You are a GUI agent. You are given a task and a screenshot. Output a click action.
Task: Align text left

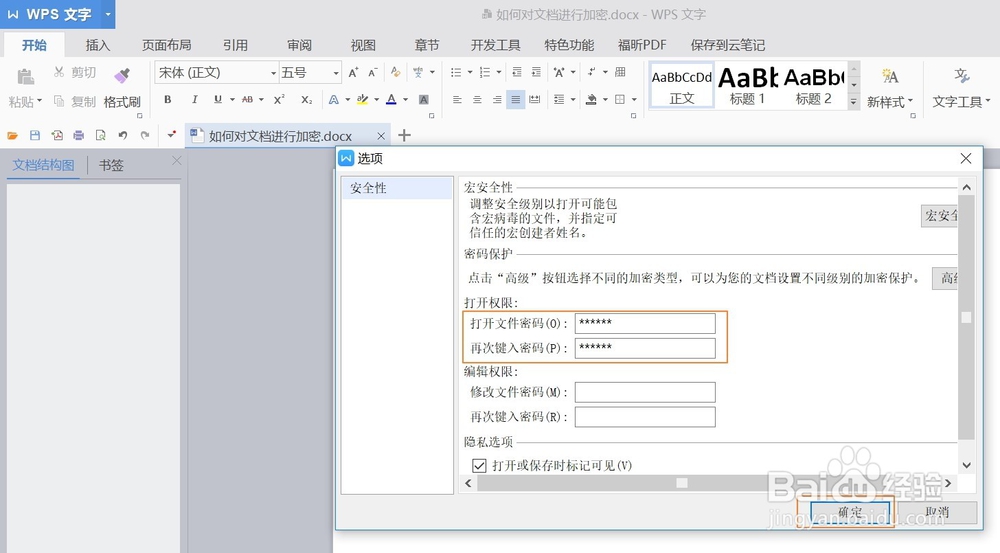pyautogui.click(x=457, y=100)
